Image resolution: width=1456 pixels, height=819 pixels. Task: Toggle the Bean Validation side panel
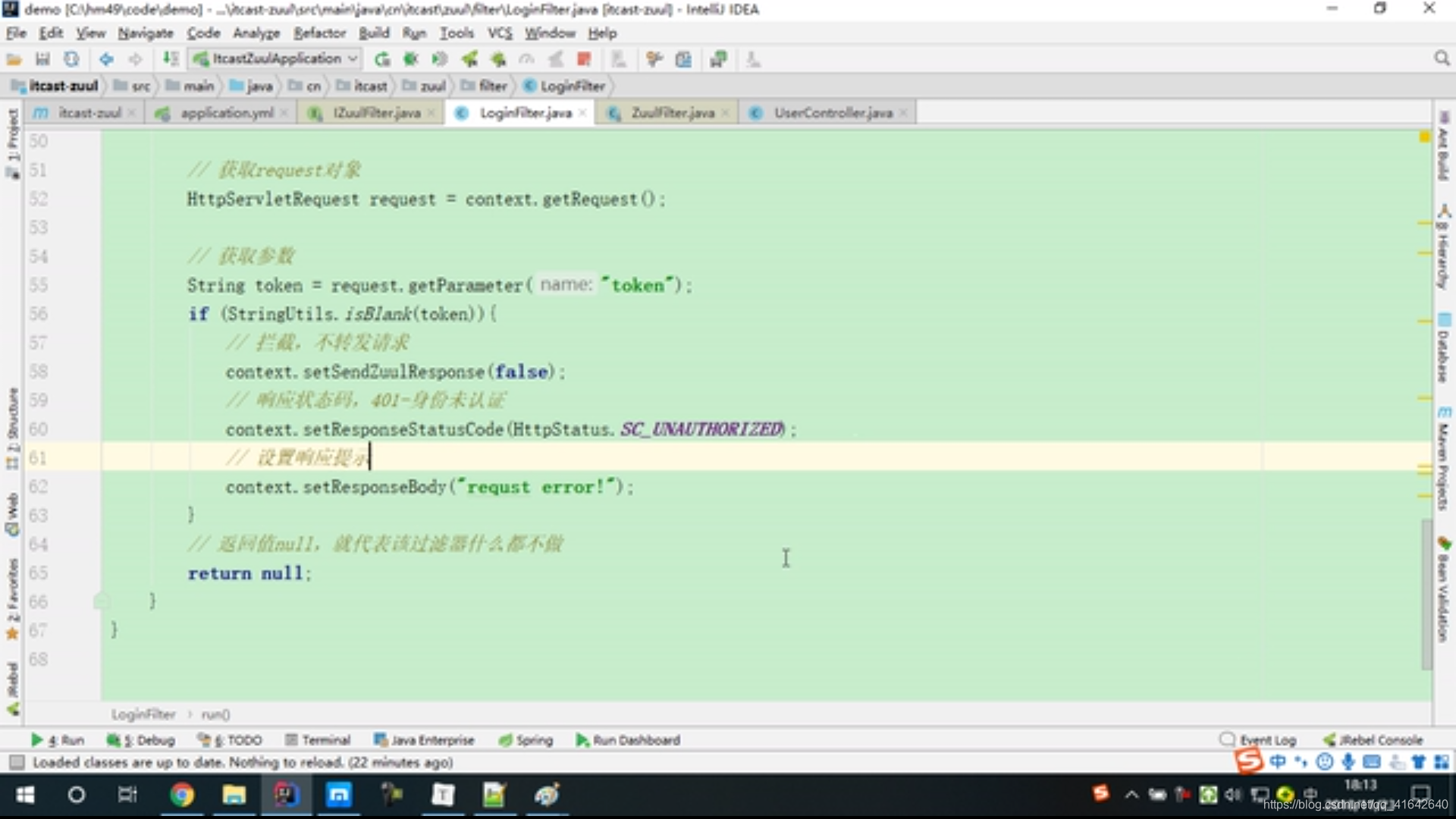[1443, 589]
